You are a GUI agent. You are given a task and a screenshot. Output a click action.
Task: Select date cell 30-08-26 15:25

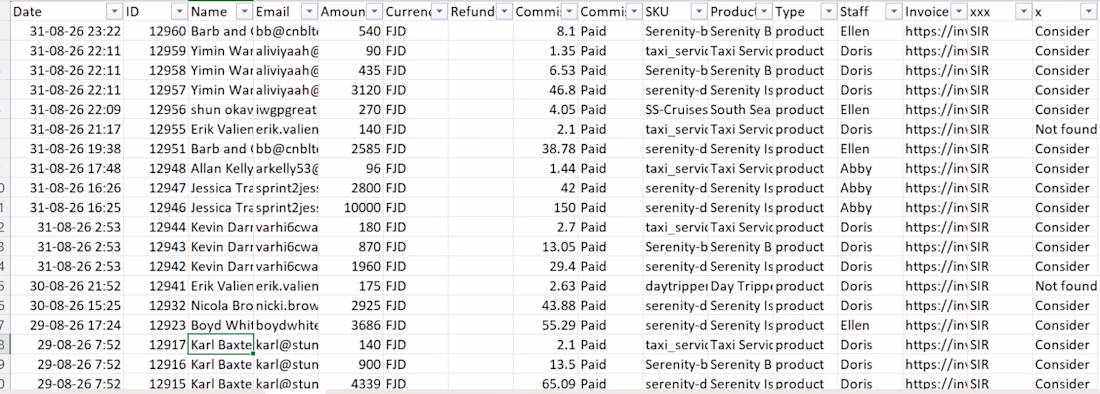[x=67, y=306]
